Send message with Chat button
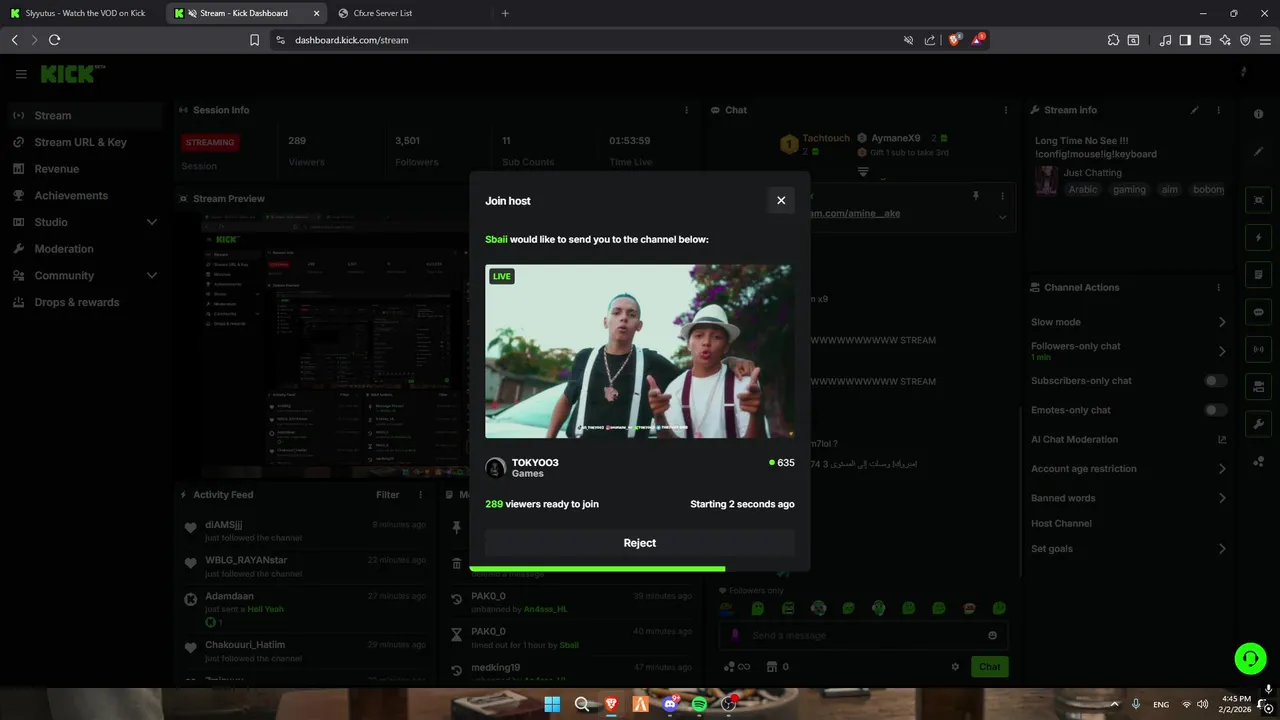The width and height of the screenshot is (1280, 720). (989, 667)
